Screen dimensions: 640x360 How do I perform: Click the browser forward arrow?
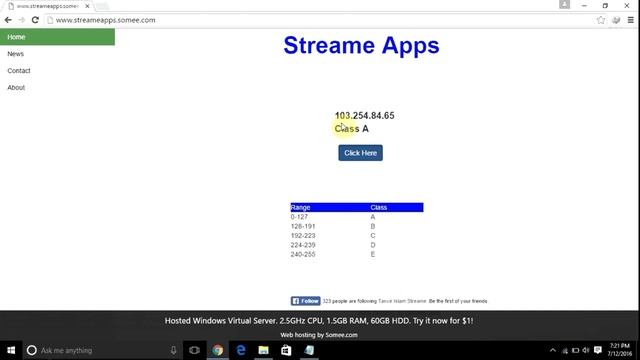(x=22, y=20)
